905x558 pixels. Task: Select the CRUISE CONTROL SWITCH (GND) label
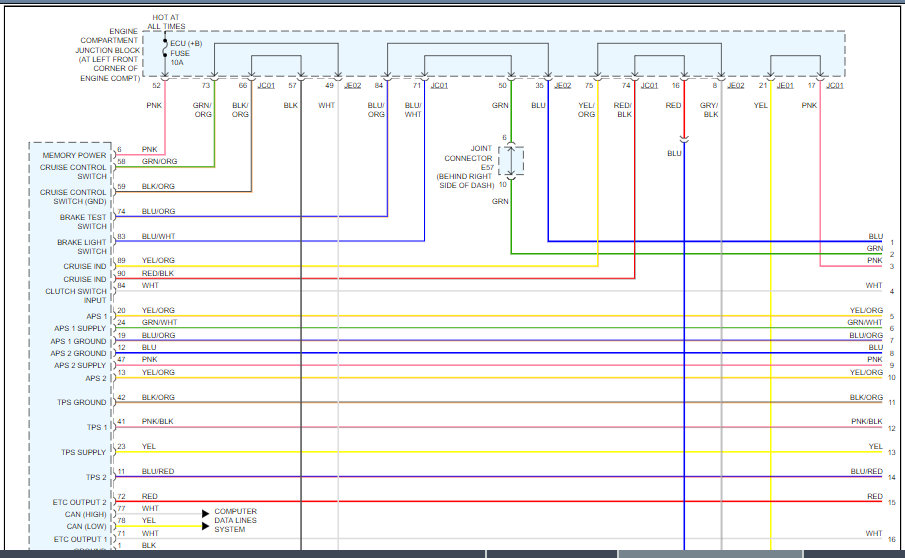73,197
